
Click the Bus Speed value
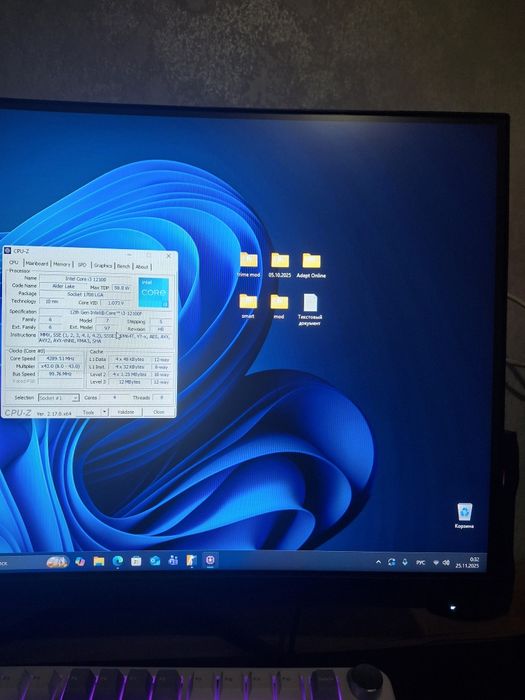(60, 374)
